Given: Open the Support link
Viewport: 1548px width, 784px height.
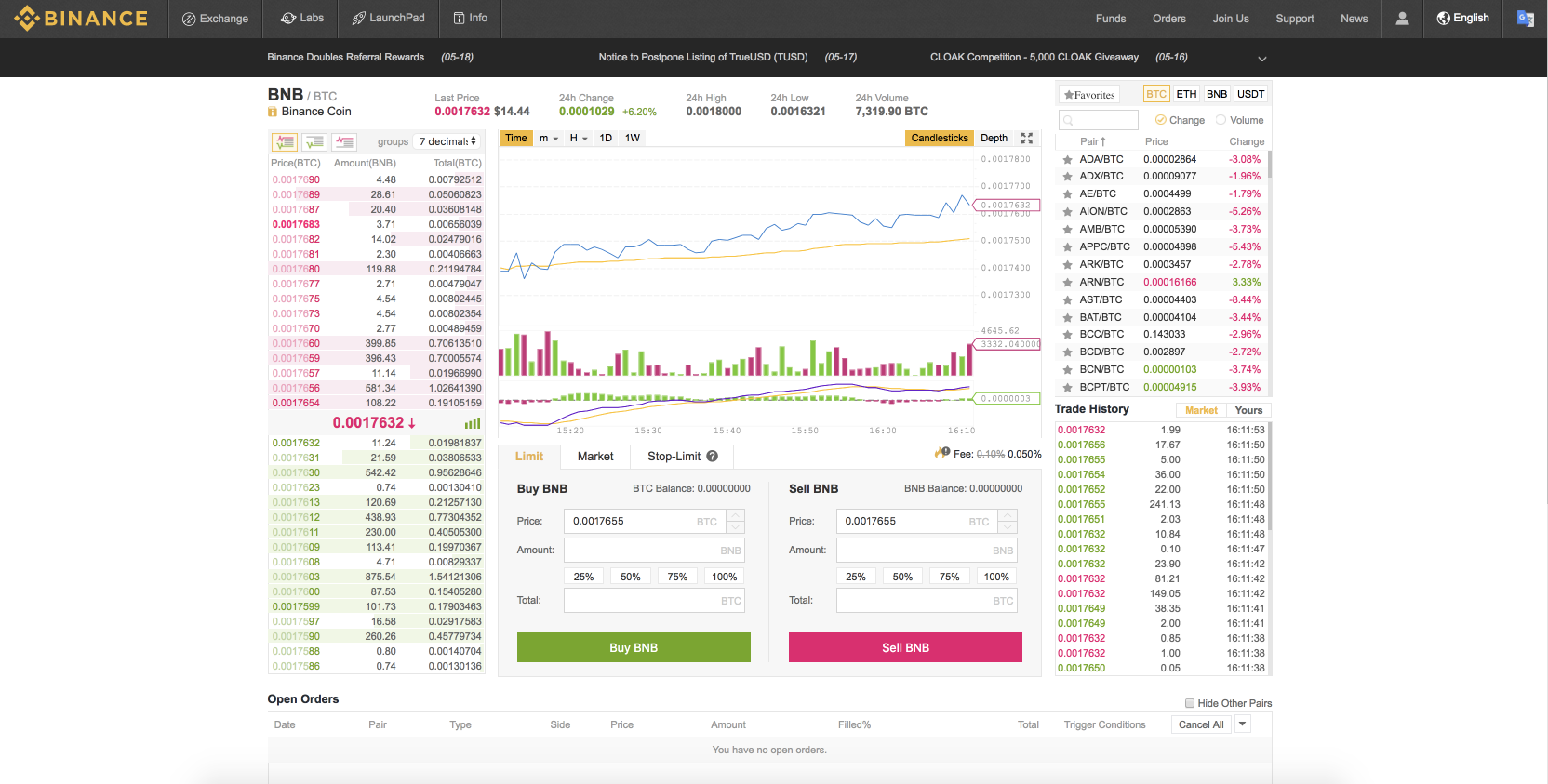Looking at the screenshot, I should 1295,19.
